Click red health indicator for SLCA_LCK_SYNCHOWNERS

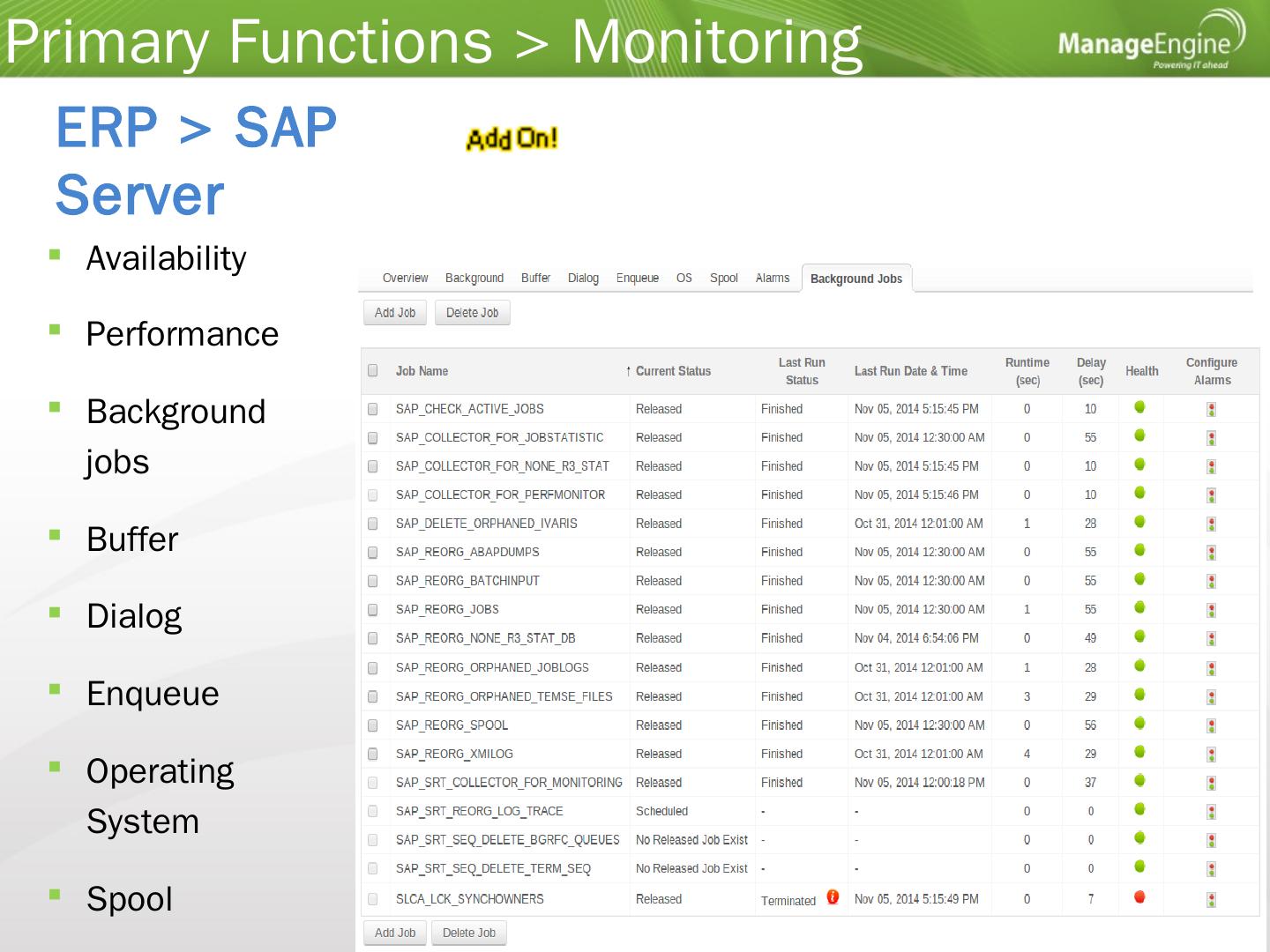1139,897
